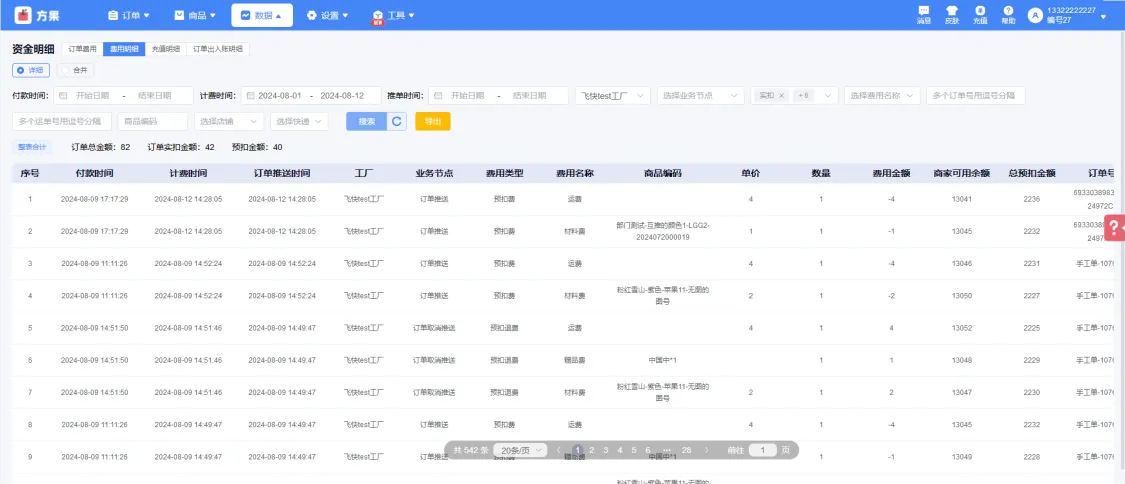1125x484 pixels.
Task: Open the 20条/页 page size dropdown
Action: (x=523, y=450)
